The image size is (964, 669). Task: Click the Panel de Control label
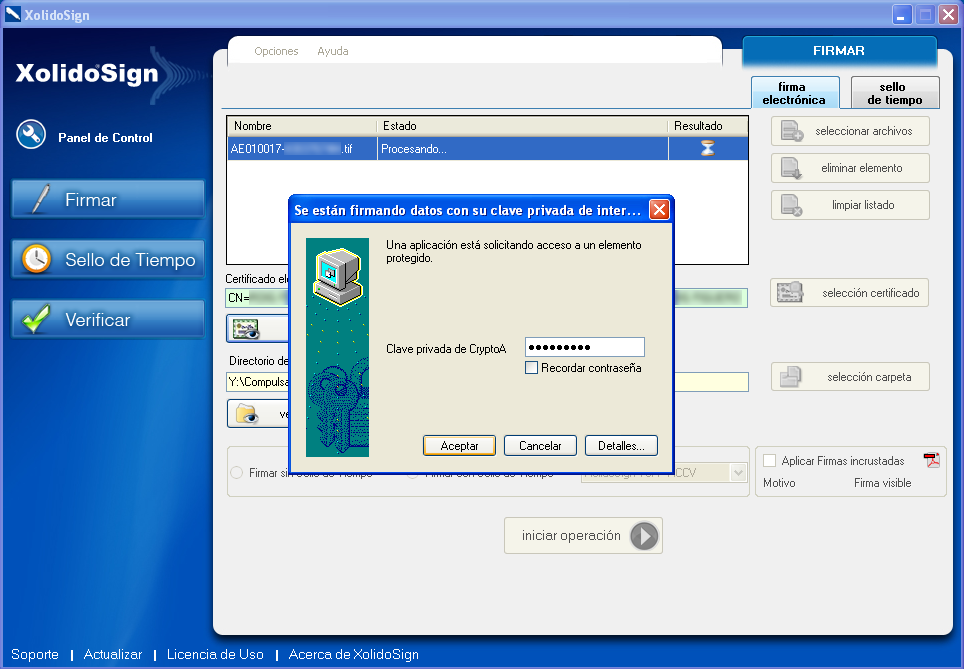pyautogui.click(x=105, y=138)
